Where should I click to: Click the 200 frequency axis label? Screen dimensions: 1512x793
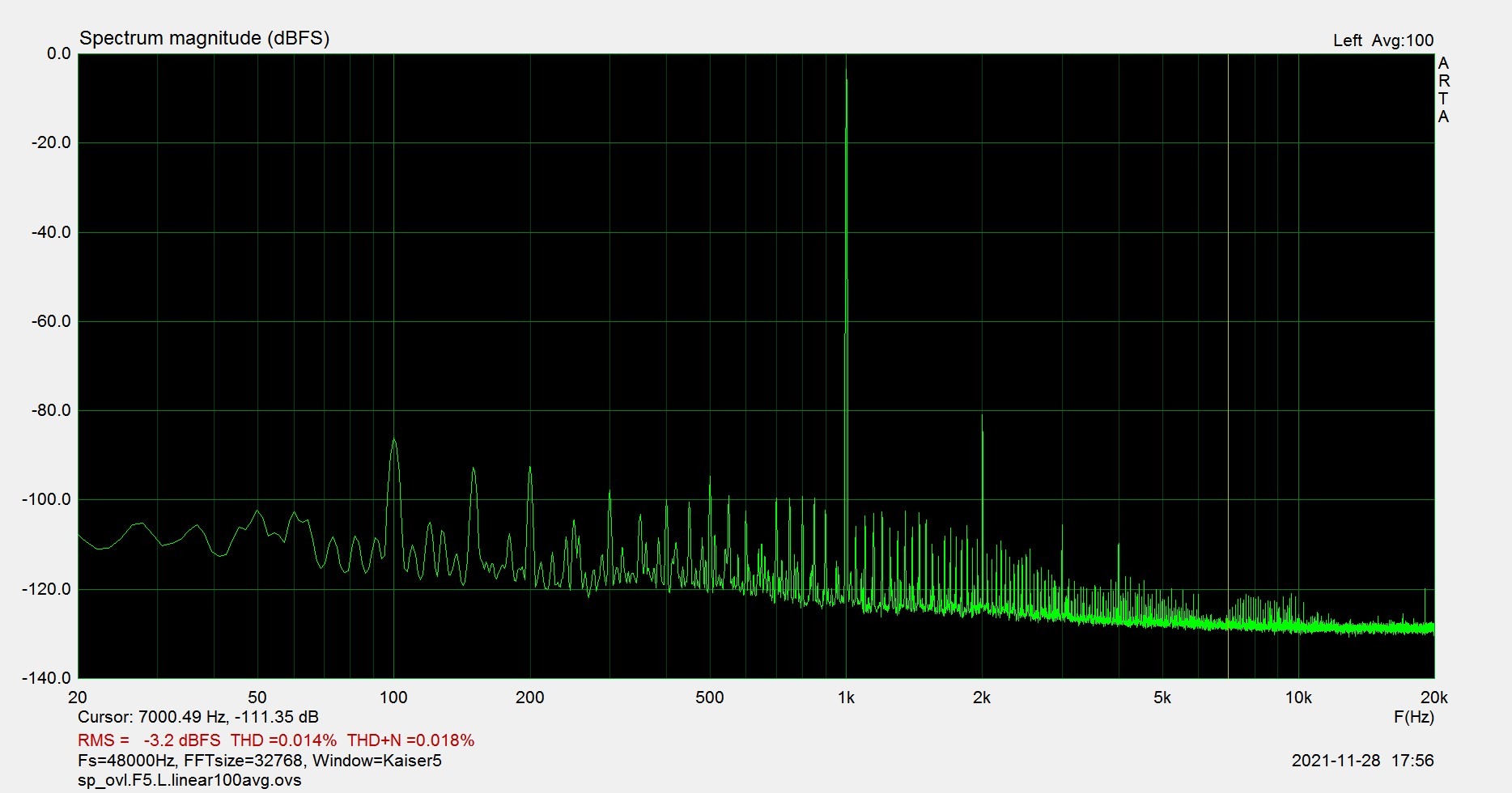click(529, 698)
